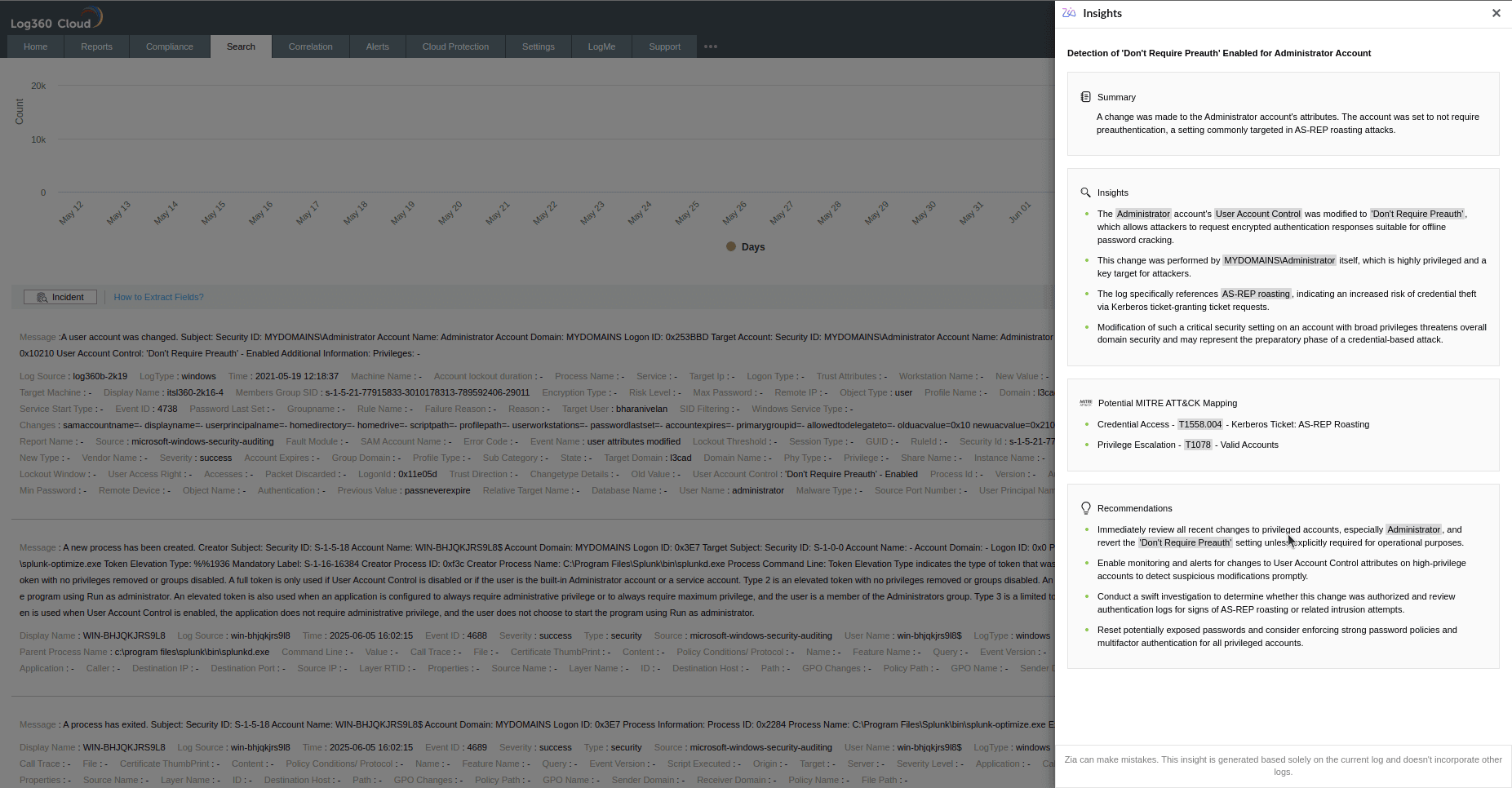
Task: Open the Cloud Protection tab
Action: click(x=456, y=46)
